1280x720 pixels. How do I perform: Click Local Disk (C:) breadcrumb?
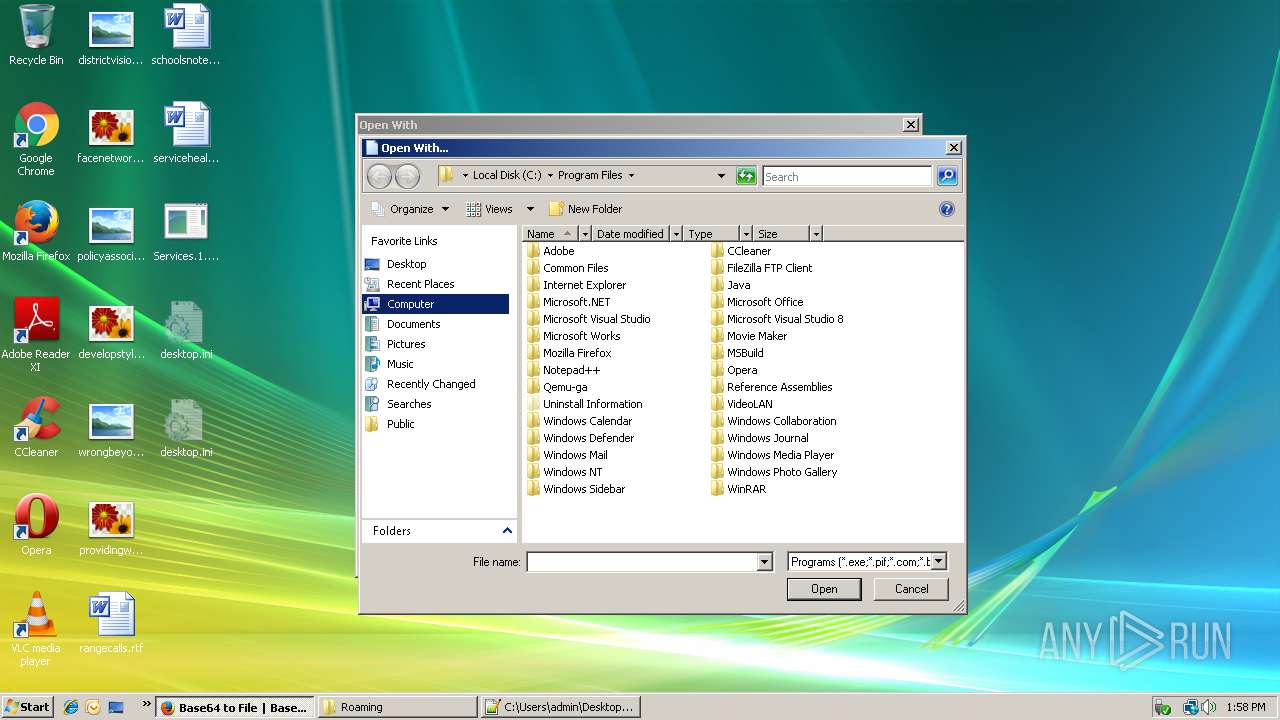[507, 175]
